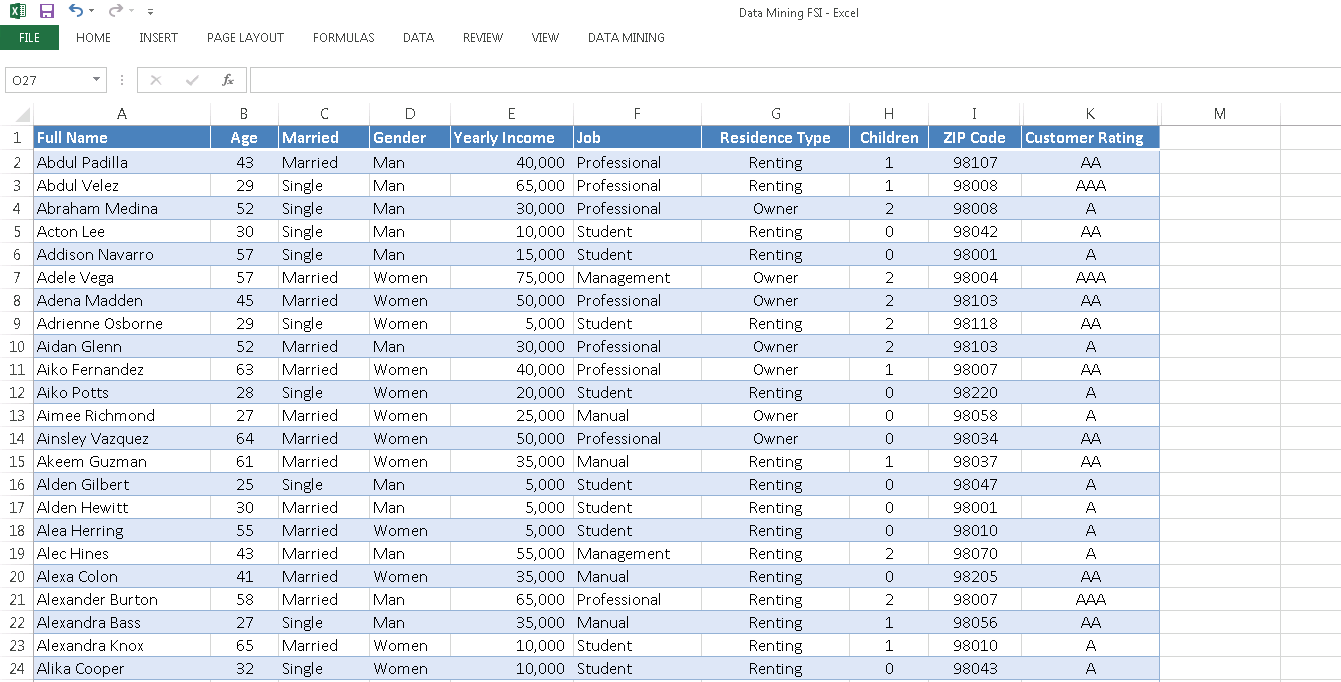The image size is (1341, 682).
Task: Open the Redo history dropdown arrow
Action: coord(132,12)
